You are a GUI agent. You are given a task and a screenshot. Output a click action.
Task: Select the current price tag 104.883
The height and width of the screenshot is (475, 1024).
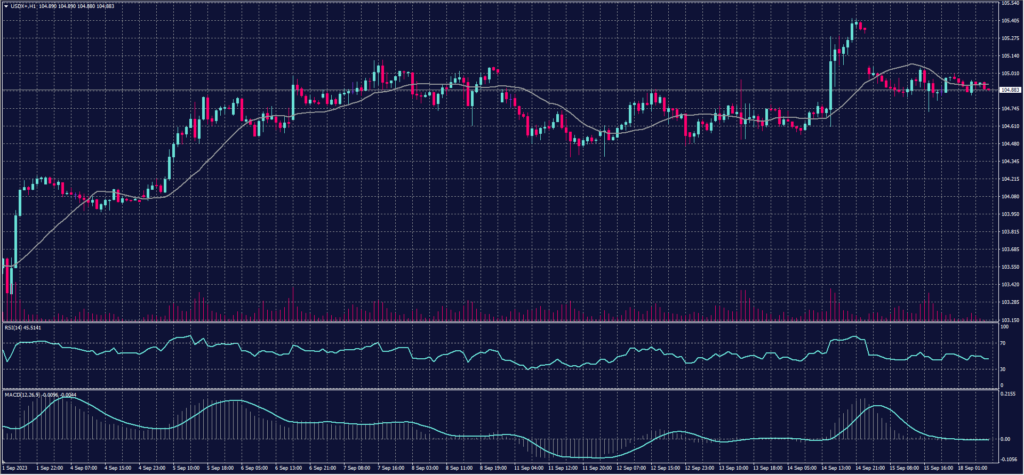point(1009,90)
